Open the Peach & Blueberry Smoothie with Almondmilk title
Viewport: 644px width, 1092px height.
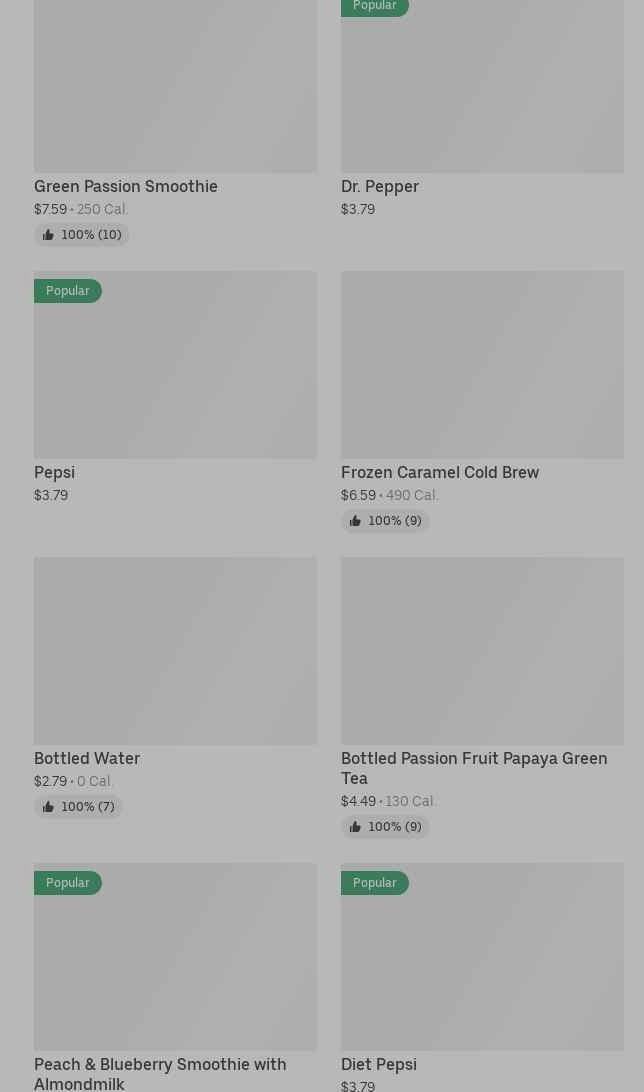(x=160, y=1075)
